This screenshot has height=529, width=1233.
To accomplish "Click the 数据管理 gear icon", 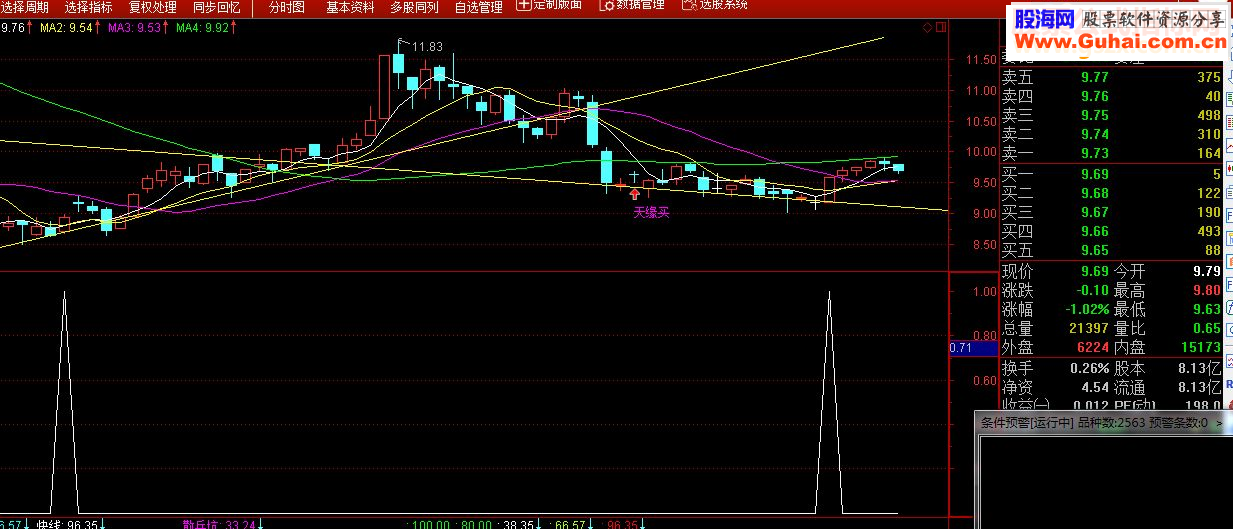I will [x=606, y=5].
